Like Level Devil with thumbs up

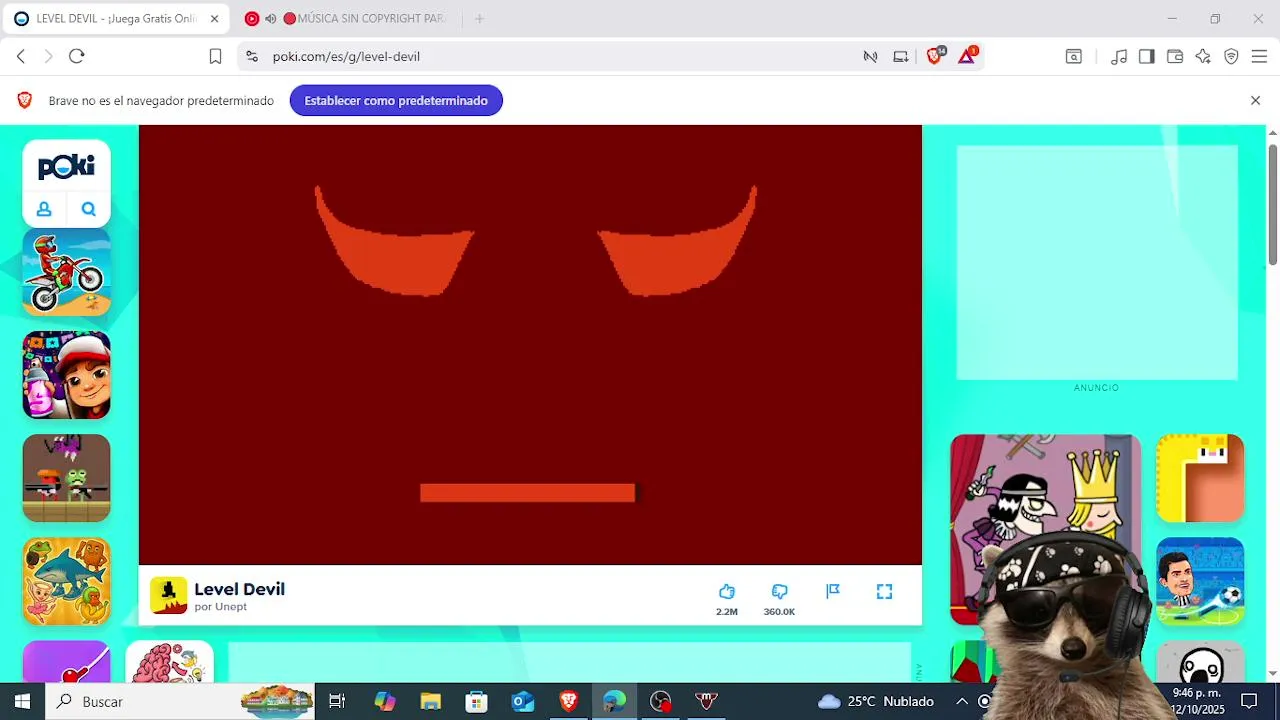(727, 592)
